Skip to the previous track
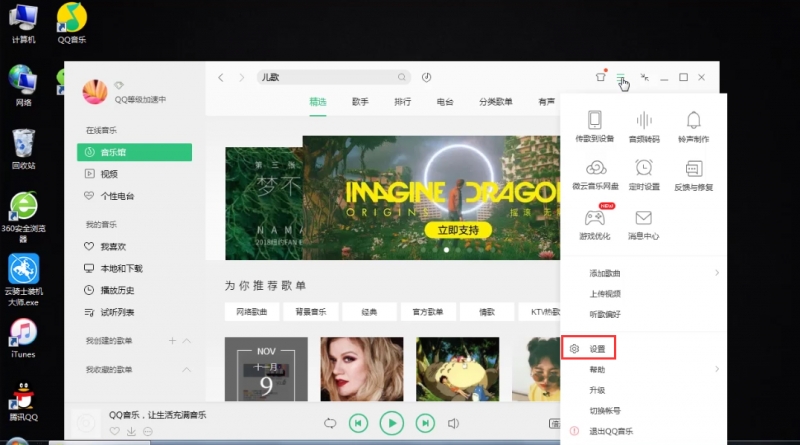800x445 pixels. click(358, 423)
